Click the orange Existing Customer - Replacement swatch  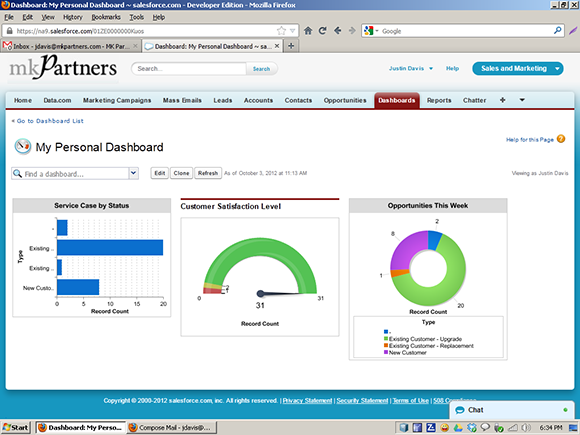click(386, 345)
